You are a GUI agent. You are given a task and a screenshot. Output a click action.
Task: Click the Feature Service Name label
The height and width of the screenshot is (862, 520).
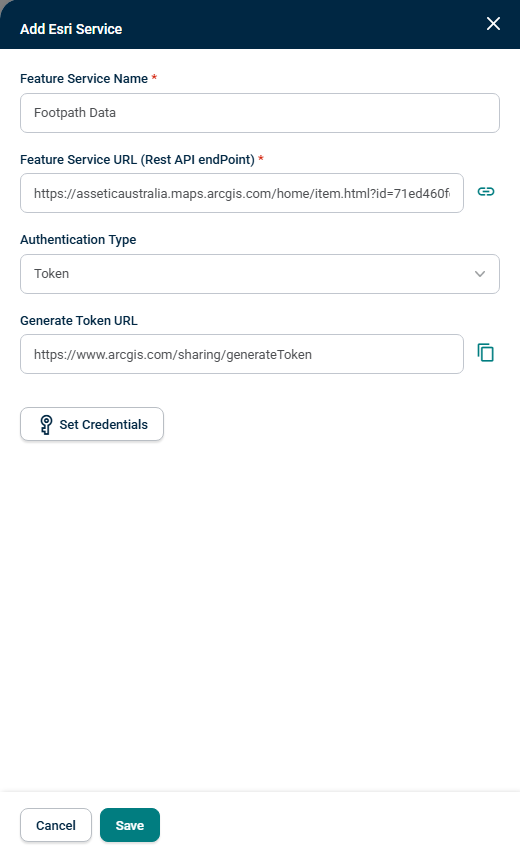click(x=84, y=79)
